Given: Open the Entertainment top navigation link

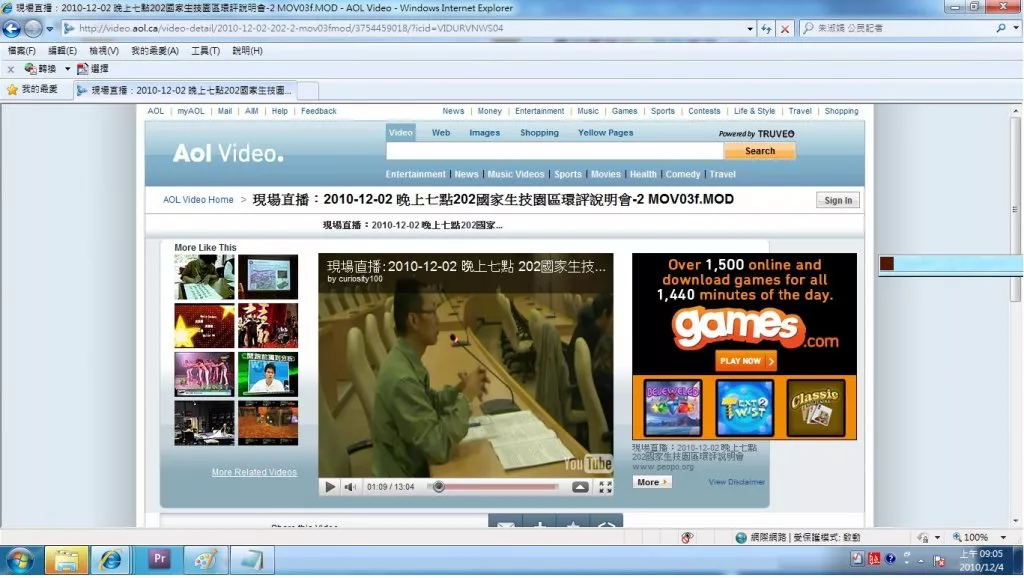Looking at the screenshot, I should [x=539, y=111].
